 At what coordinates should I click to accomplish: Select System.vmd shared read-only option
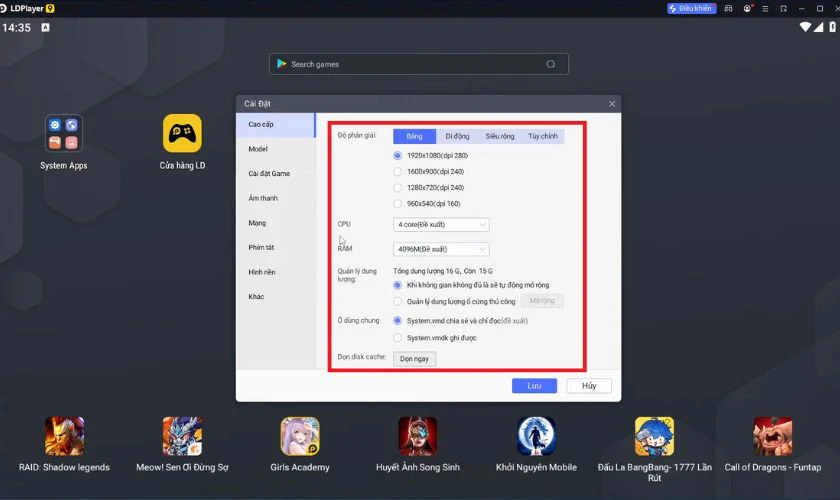pos(397,320)
